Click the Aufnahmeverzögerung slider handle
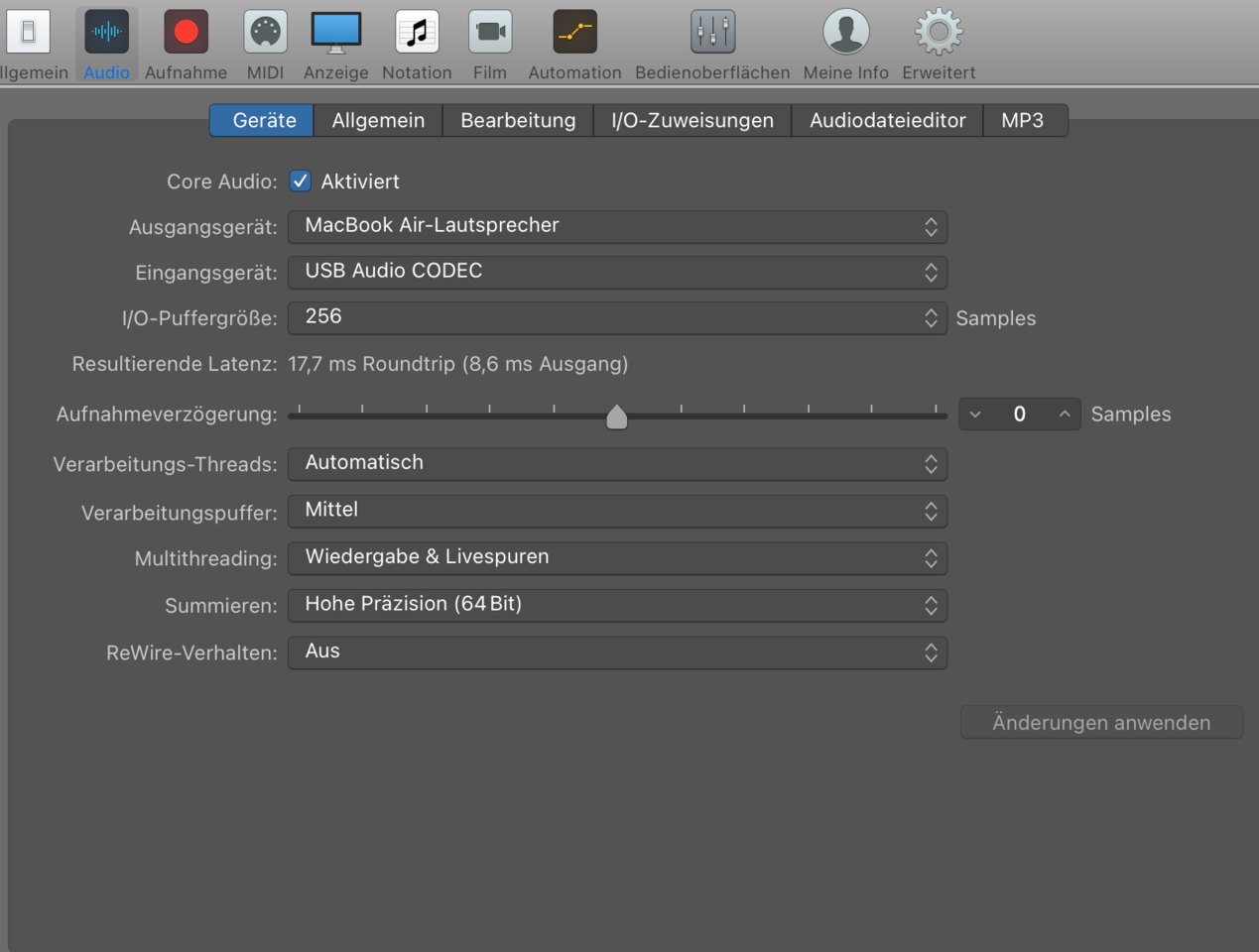1259x952 pixels. click(x=616, y=417)
